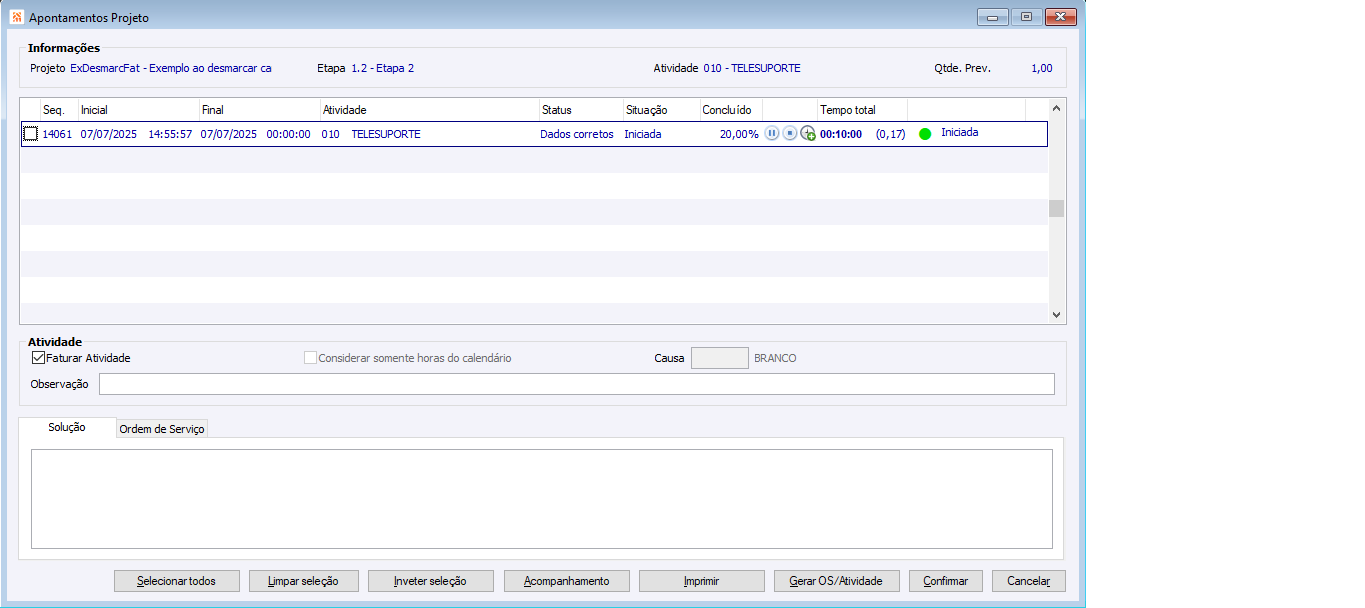
Task: Click the start time 14:55:57
Action: coord(170,134)
